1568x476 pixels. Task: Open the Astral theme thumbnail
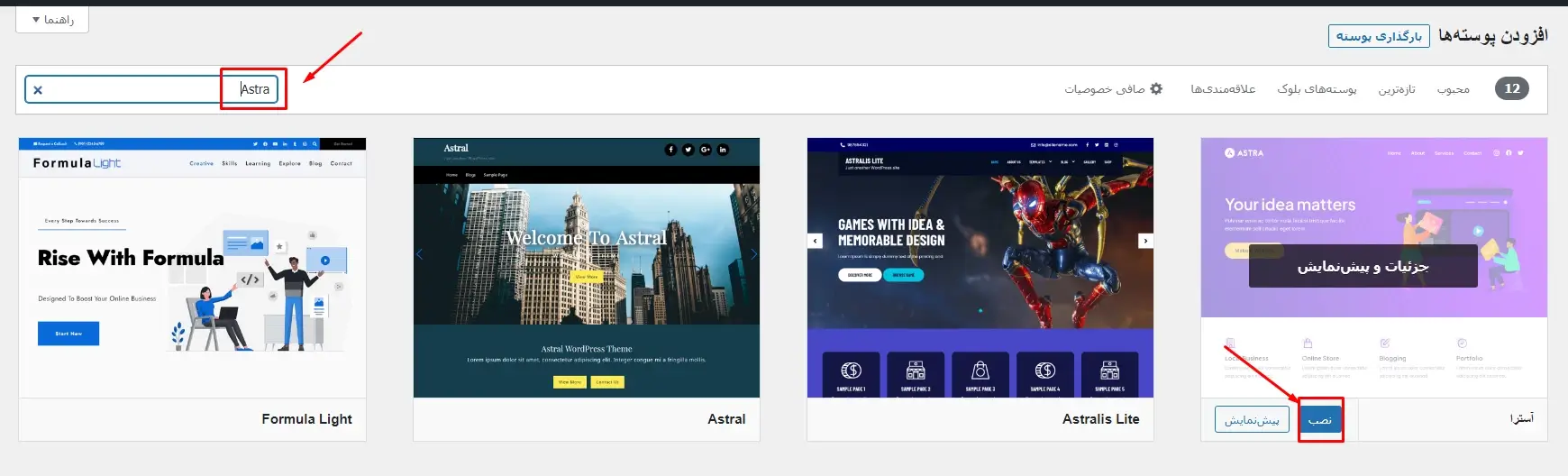tap(587, 268)
